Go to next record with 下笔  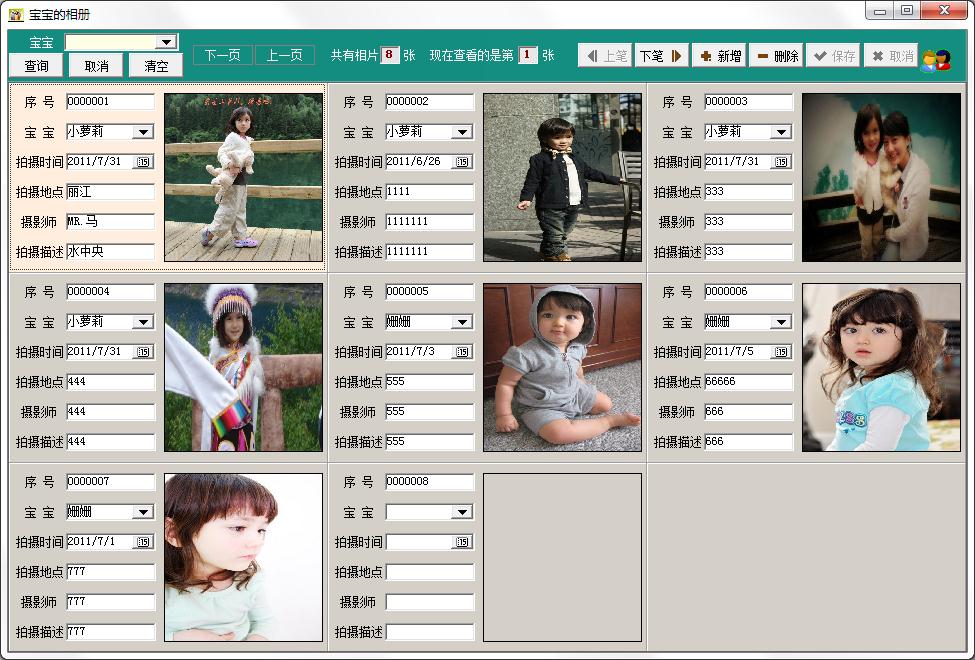(x=661, y=56)
